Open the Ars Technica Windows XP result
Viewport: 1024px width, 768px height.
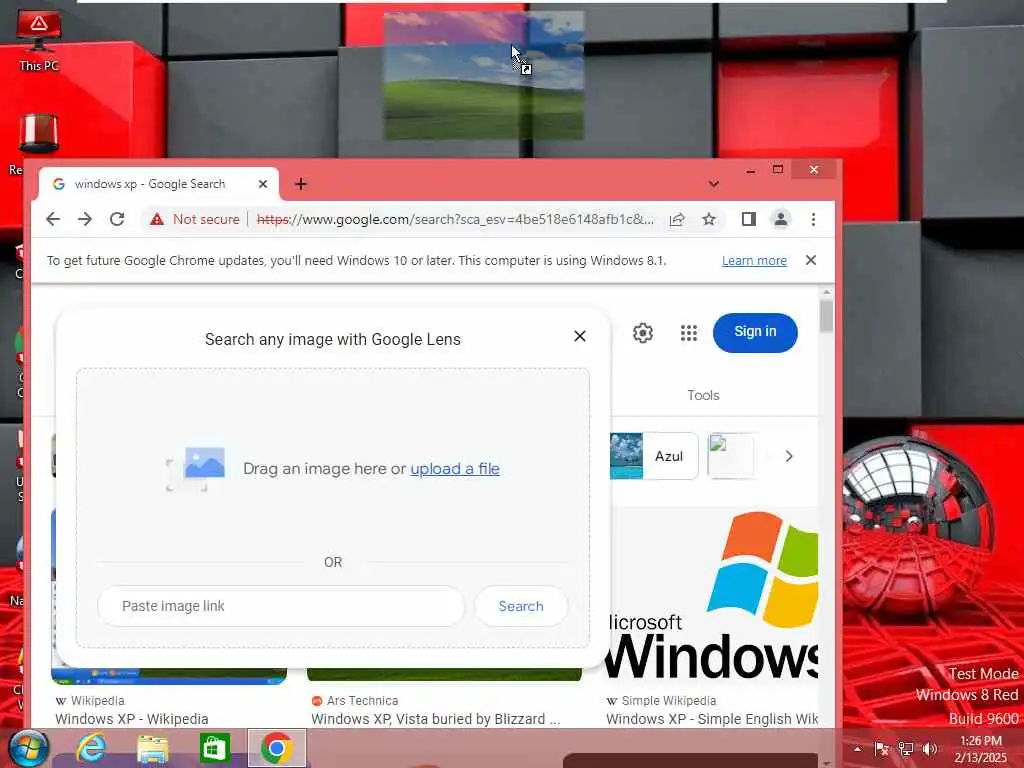(436, 718)
